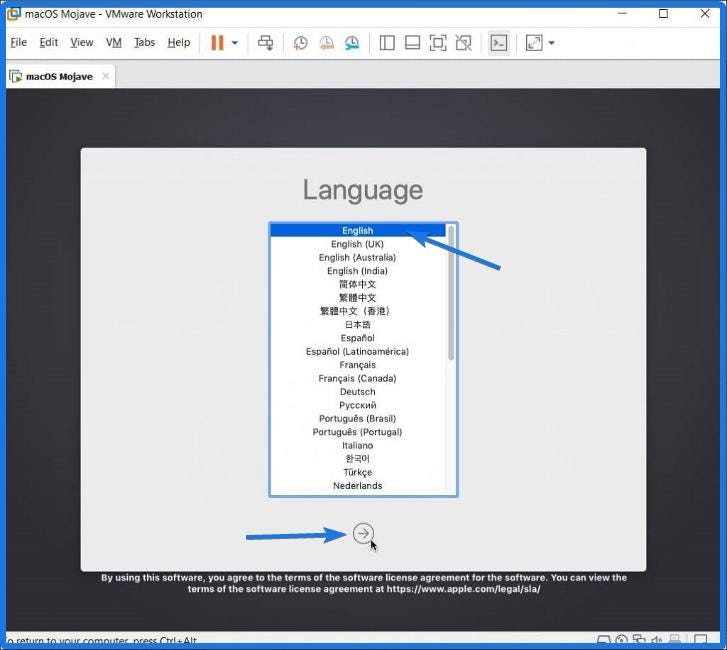Screen dimensions: 727x650
Task: Open the Edit menu
Action: click(x=48, y=43)
